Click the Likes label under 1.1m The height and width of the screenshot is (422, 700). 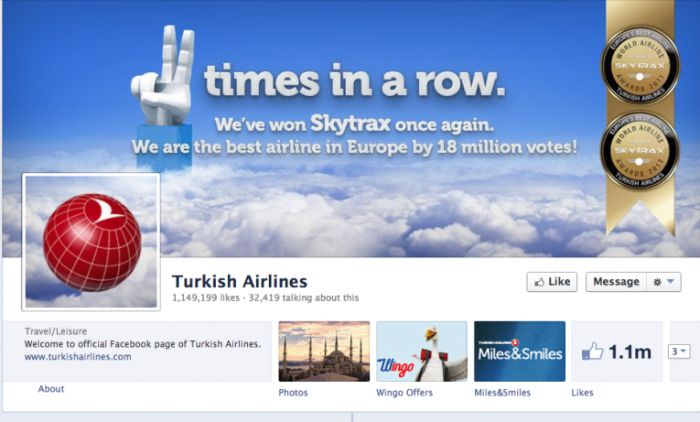click(582, 393)
